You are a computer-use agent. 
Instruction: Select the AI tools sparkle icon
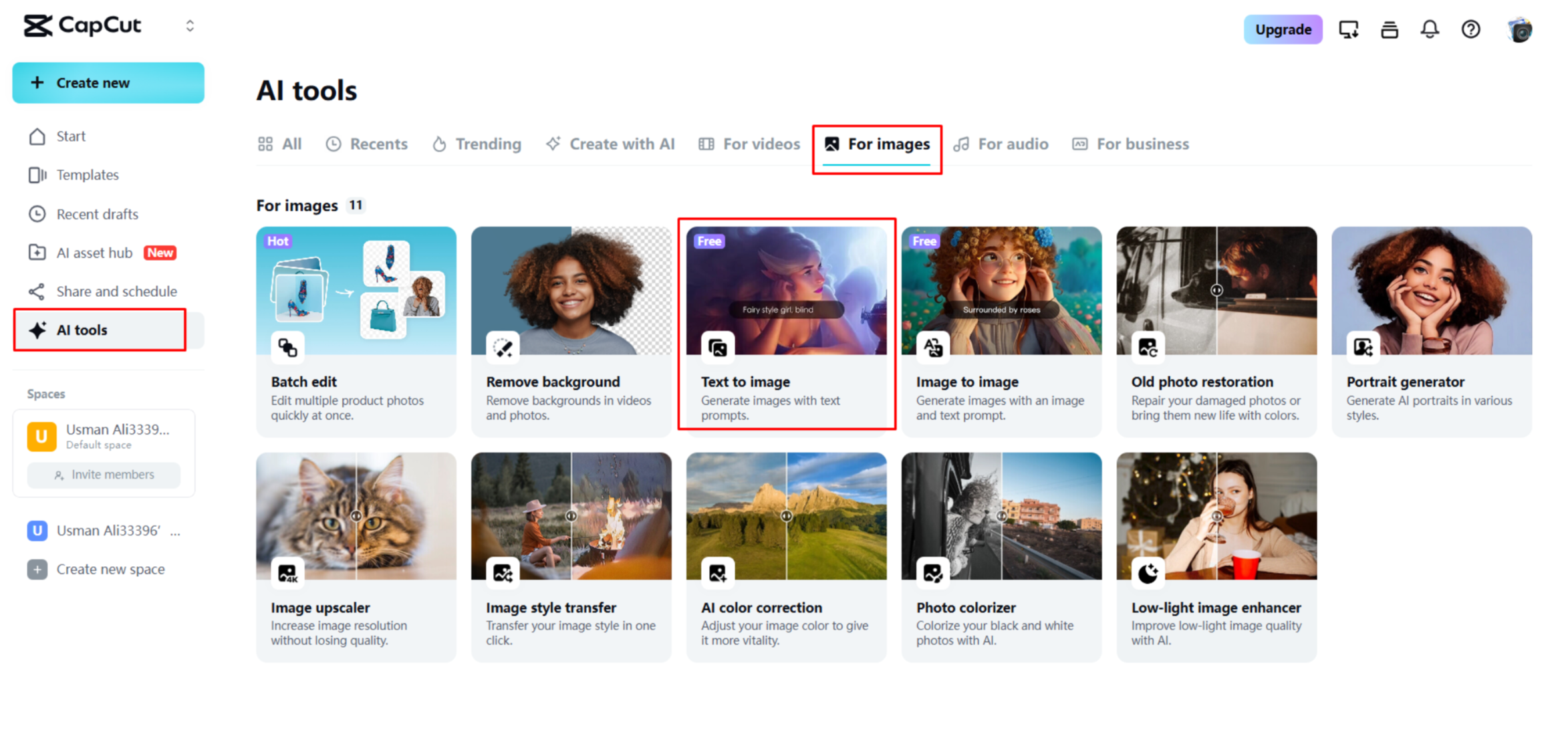[37, 330]
